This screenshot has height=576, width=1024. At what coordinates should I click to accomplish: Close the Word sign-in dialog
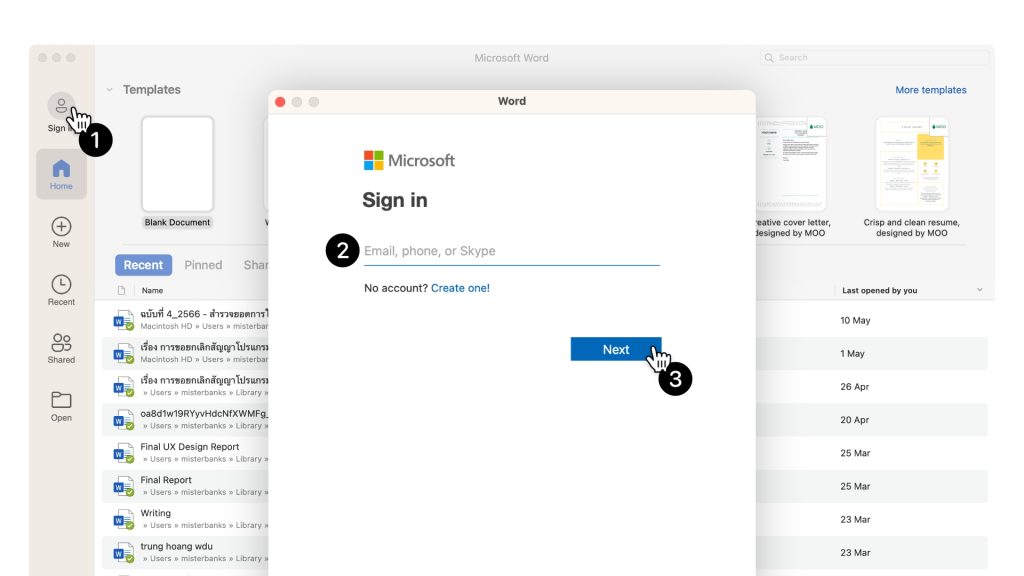[x=280, y=102]
